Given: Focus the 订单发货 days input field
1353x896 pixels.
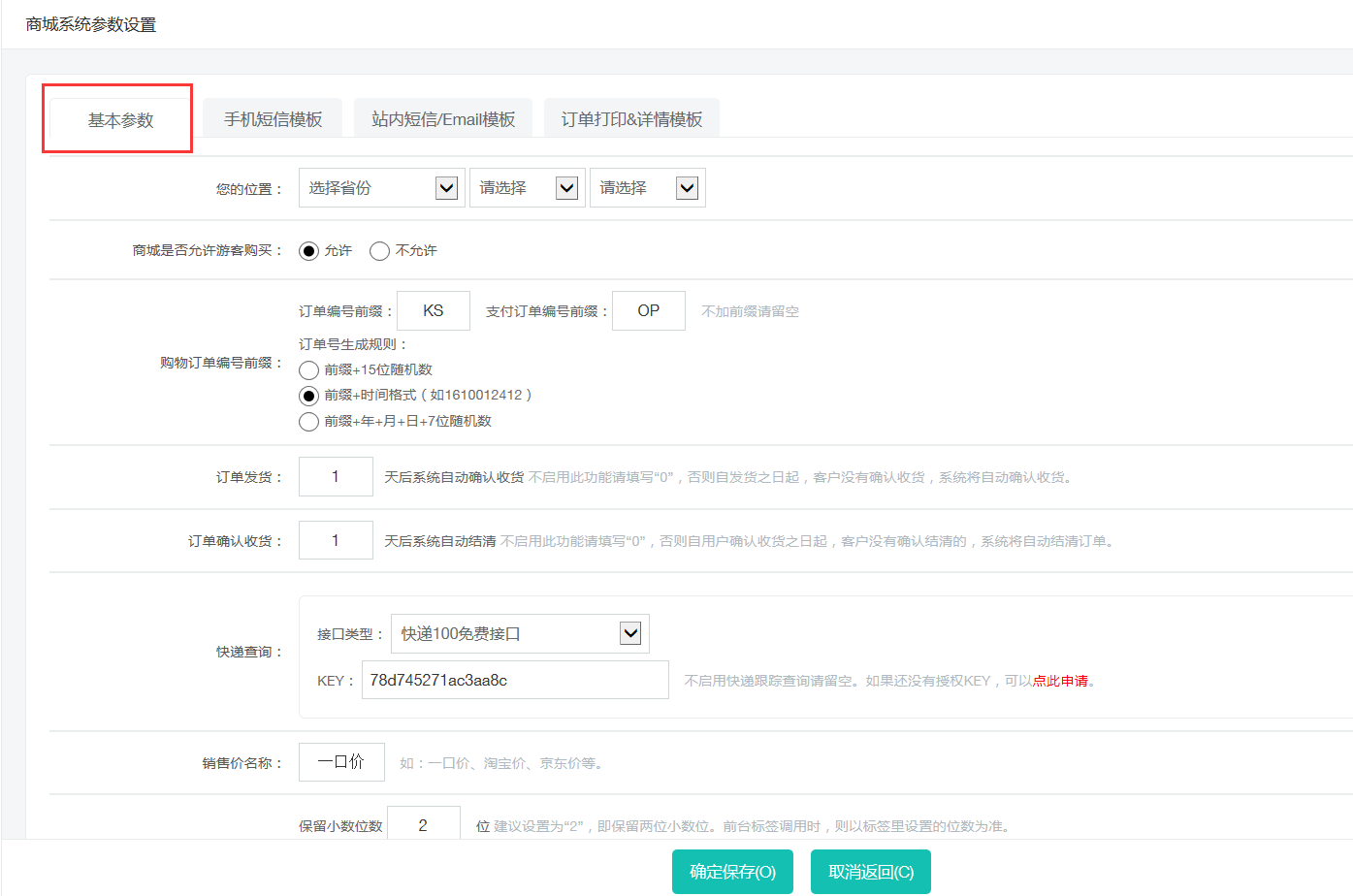Looking at the screenshot, I should 336,477.
